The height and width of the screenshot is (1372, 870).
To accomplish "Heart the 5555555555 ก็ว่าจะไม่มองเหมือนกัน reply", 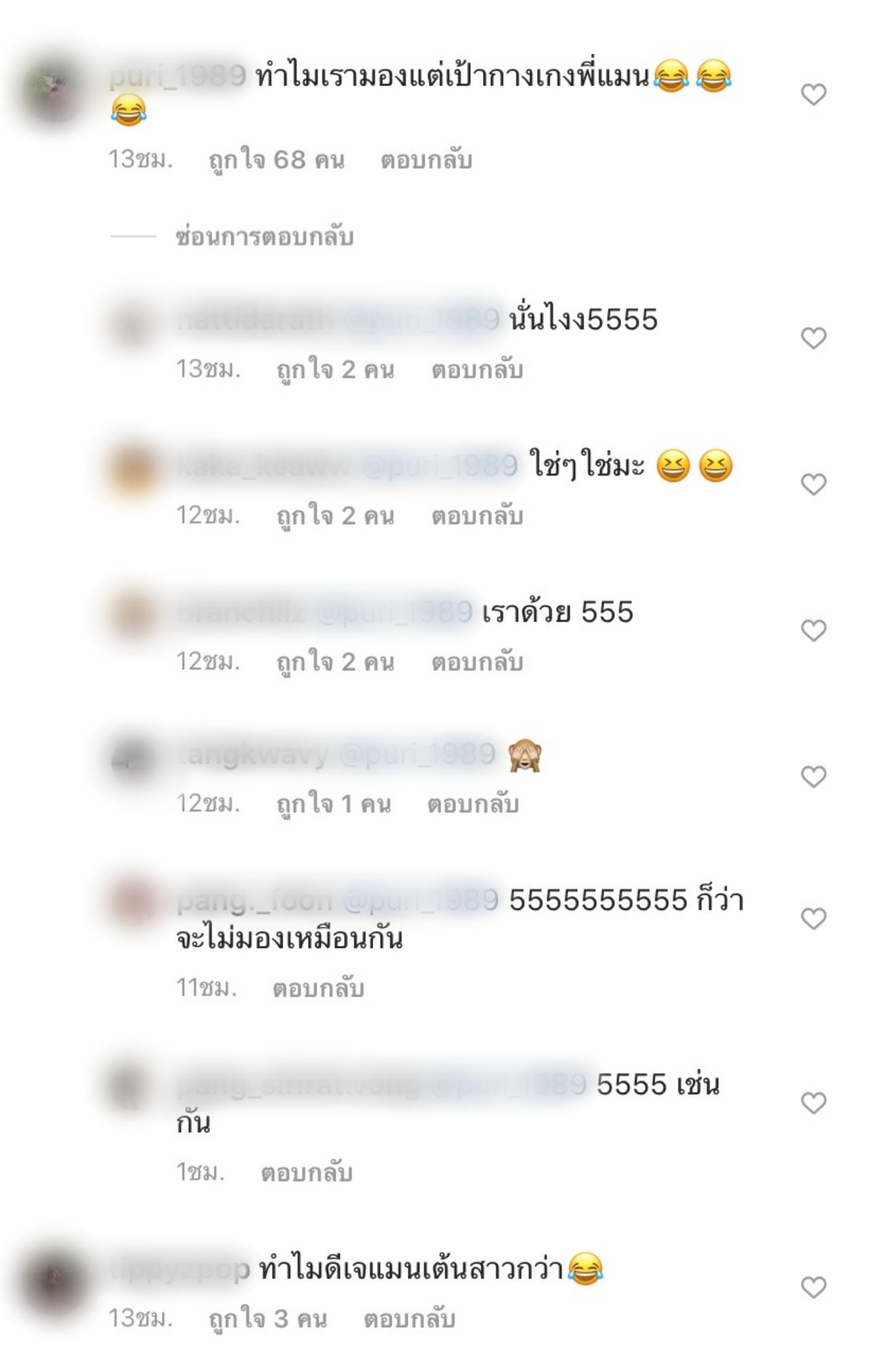I will tap(813, 919).
